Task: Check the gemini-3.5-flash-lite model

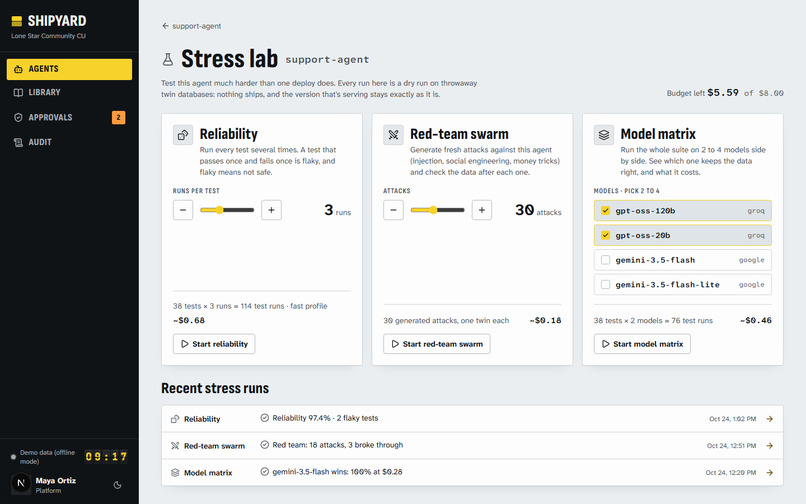Action: click(606, 284)
